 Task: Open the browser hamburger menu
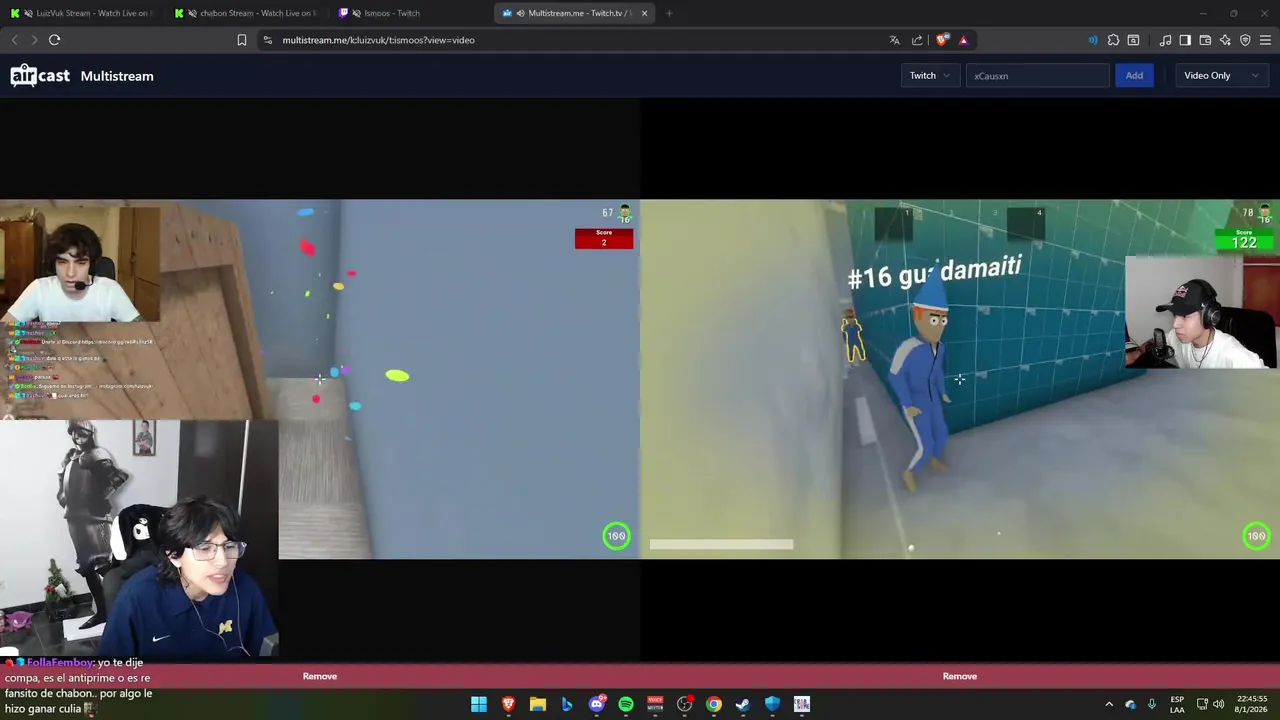1265,40
